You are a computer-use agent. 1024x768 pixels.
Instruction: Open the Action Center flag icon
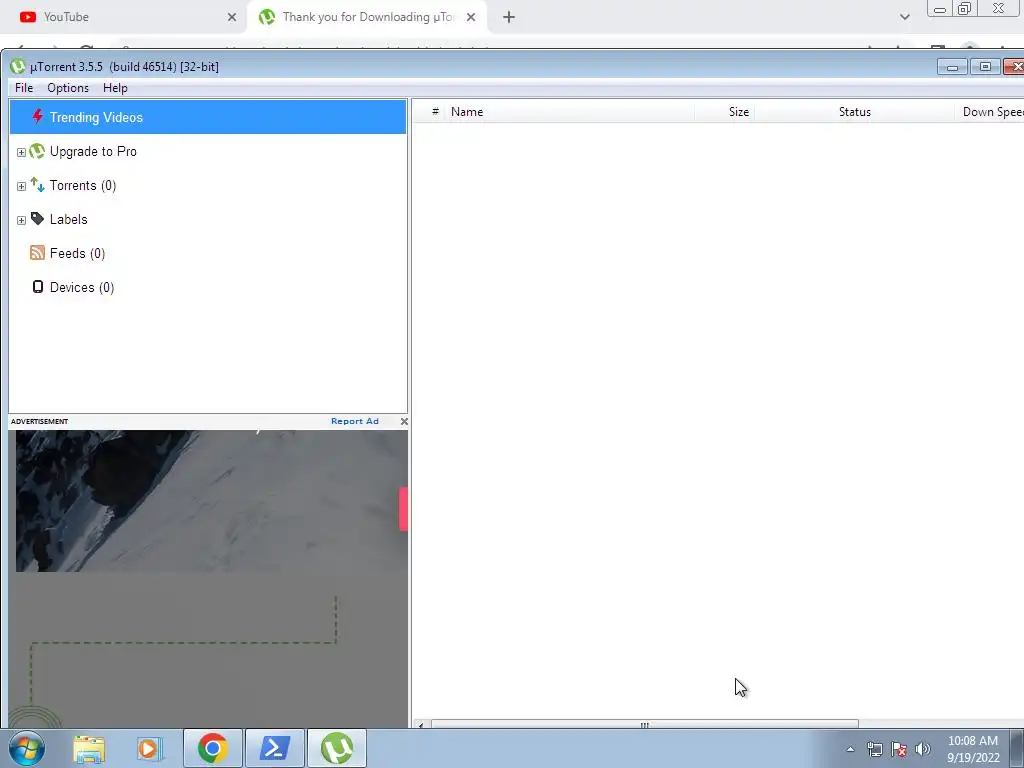[x=899, y=749]
